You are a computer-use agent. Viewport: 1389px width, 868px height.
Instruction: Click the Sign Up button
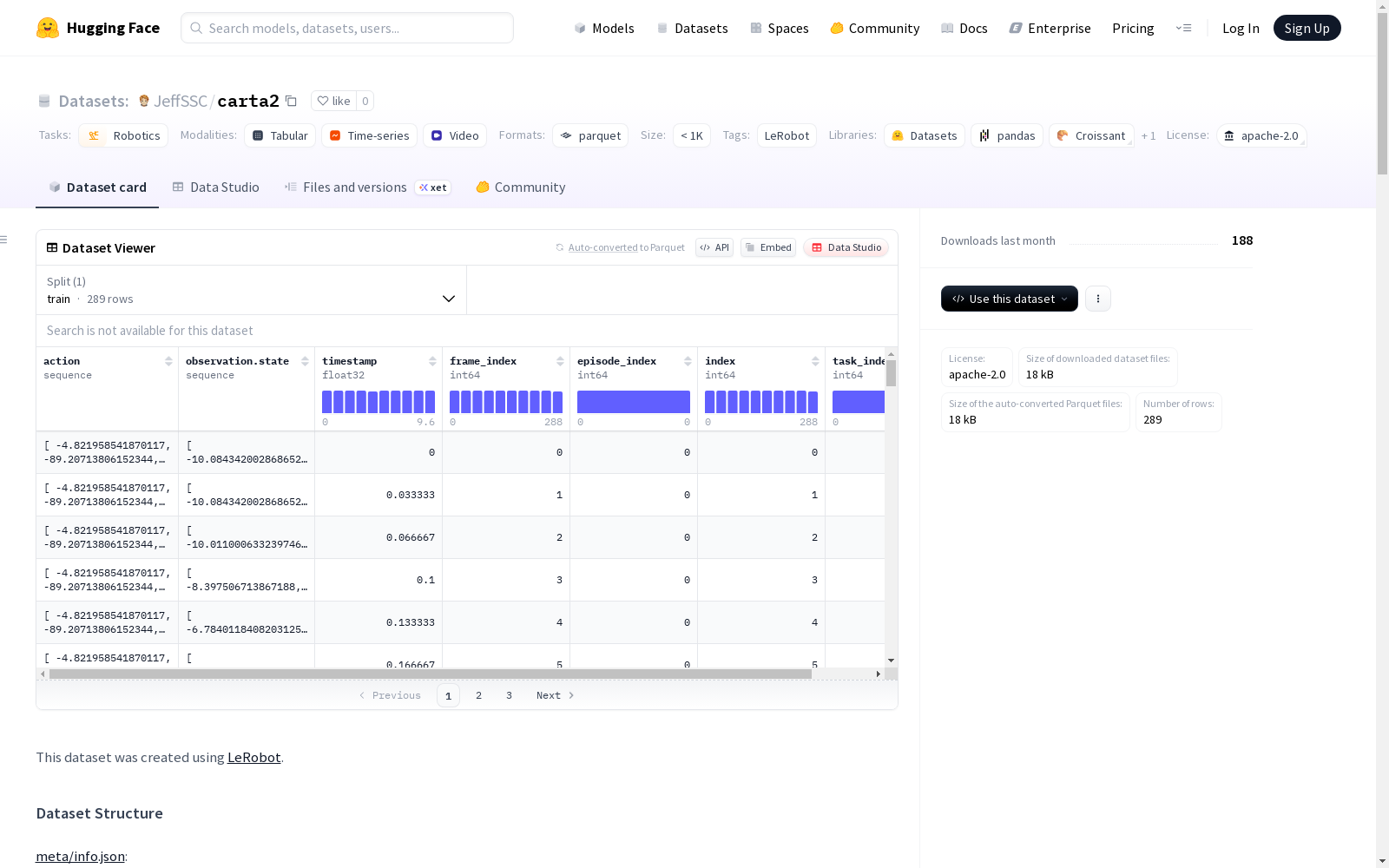coord(1307,28)
